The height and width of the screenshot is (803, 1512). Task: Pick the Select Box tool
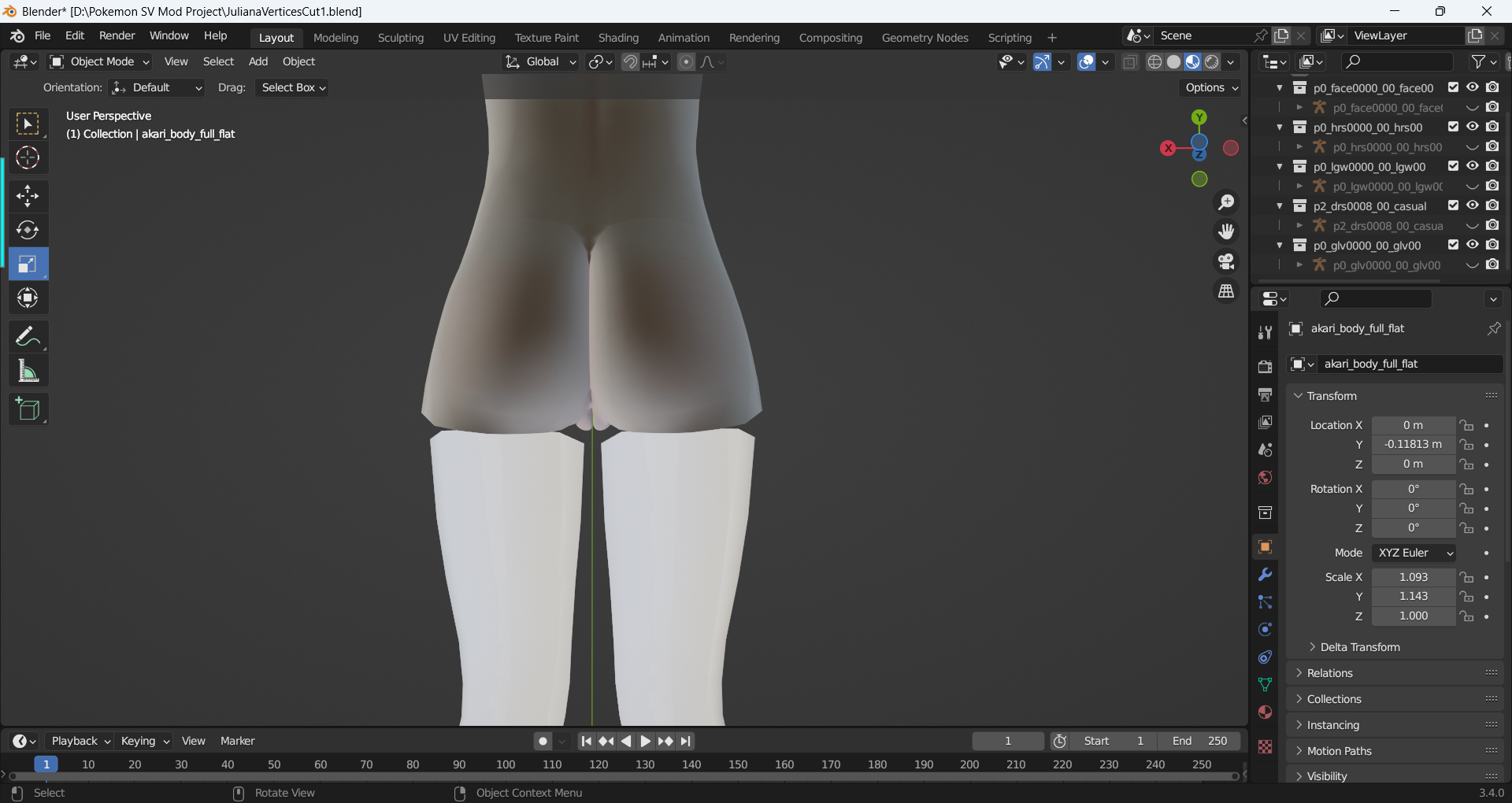pos(28,124)
